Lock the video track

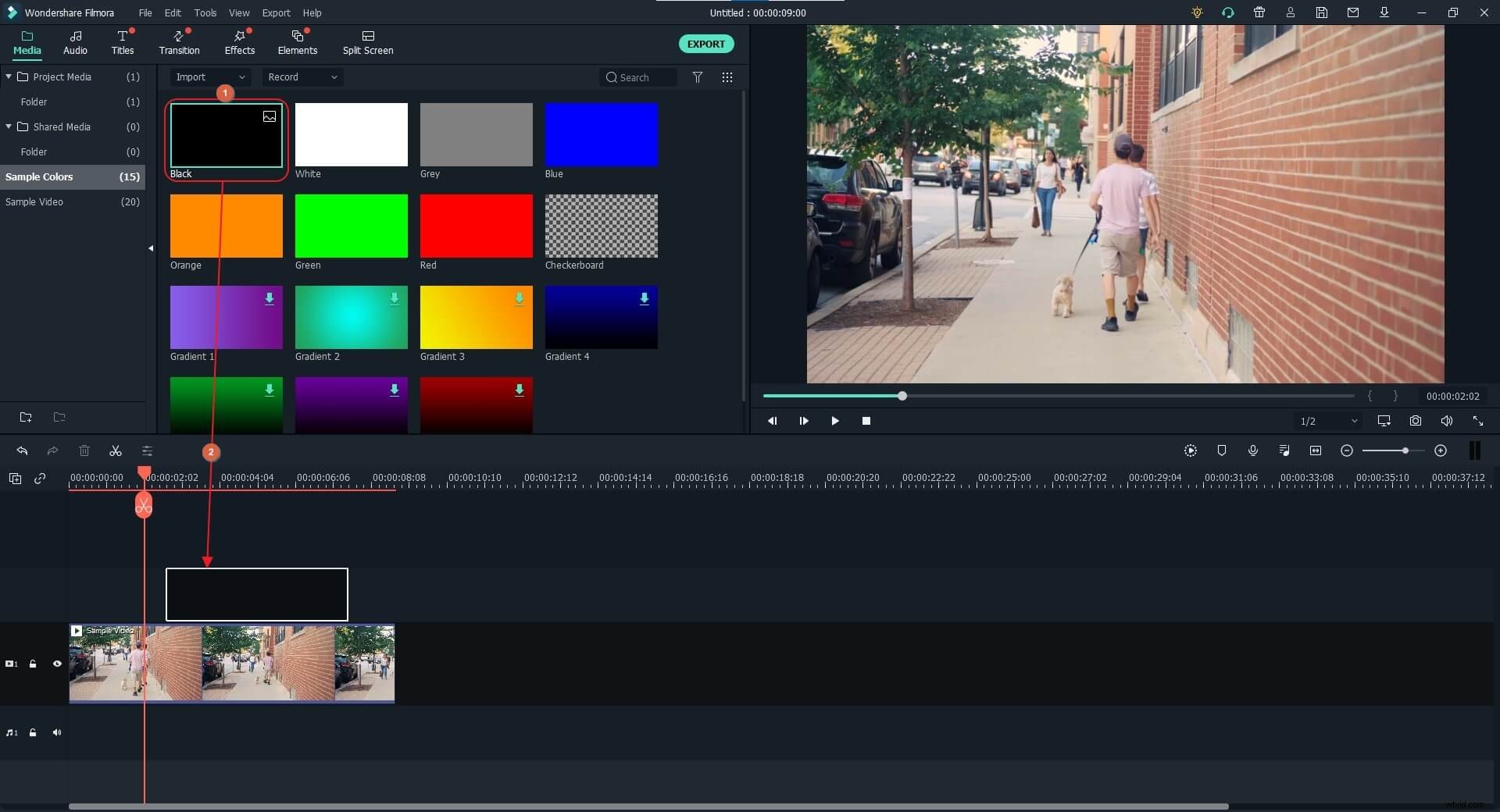(x=33, y=664)
